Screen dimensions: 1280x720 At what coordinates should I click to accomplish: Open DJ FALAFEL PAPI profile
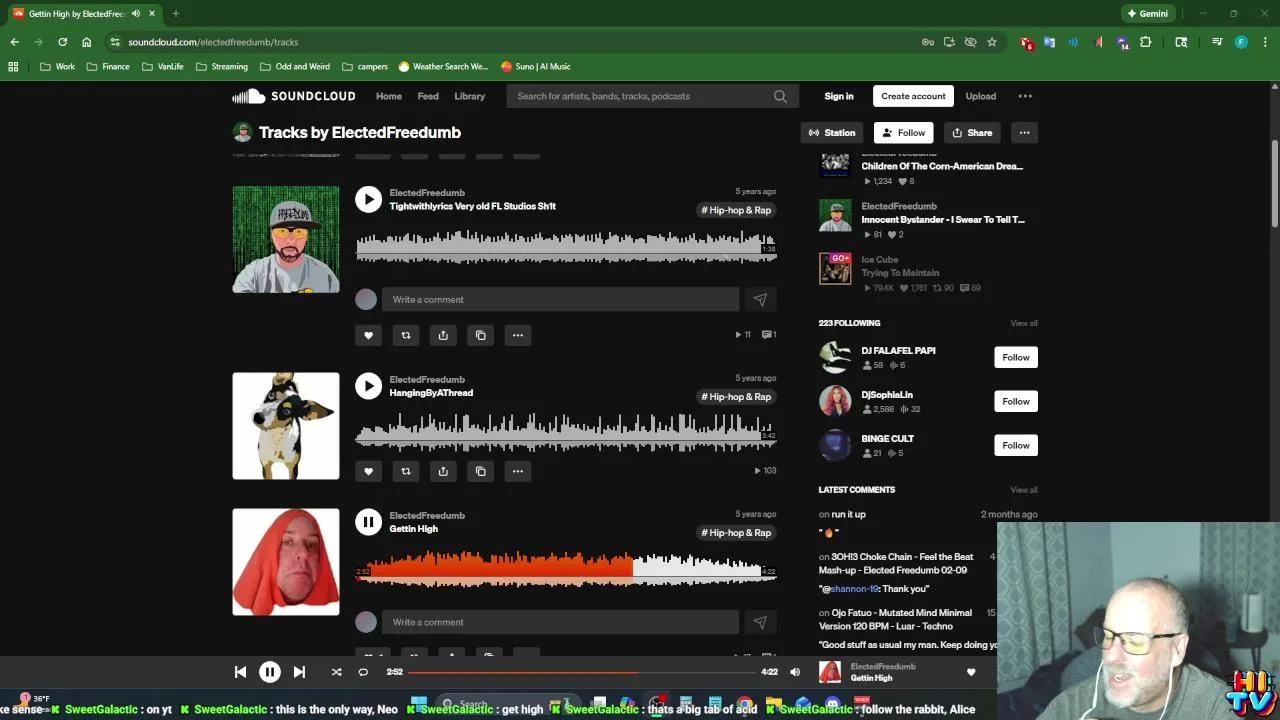[898, 351]
